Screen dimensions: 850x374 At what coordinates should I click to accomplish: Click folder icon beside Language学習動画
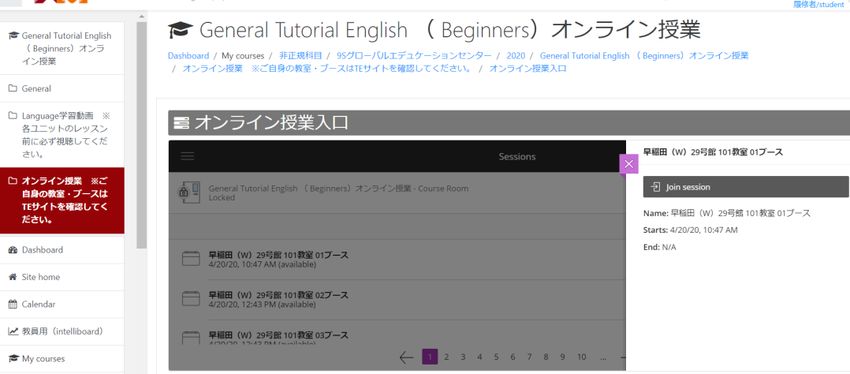pyautogui.click(x=13, y=115)
